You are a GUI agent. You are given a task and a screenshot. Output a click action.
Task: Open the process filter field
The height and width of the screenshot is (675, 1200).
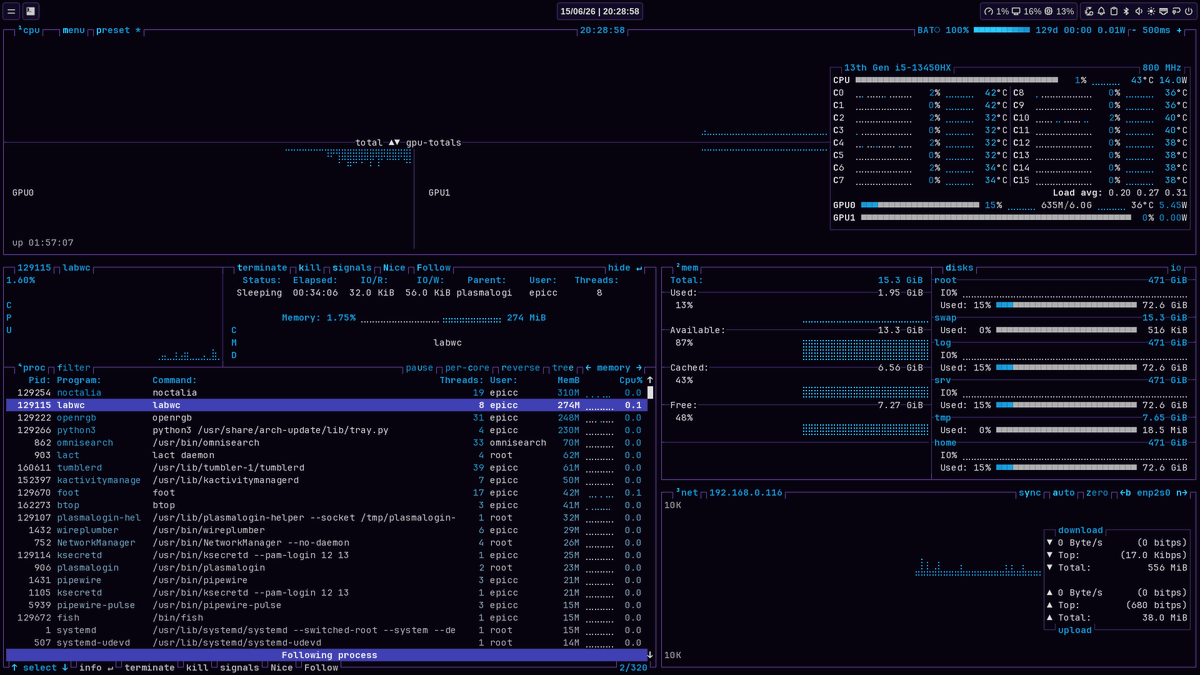point(74,368)
